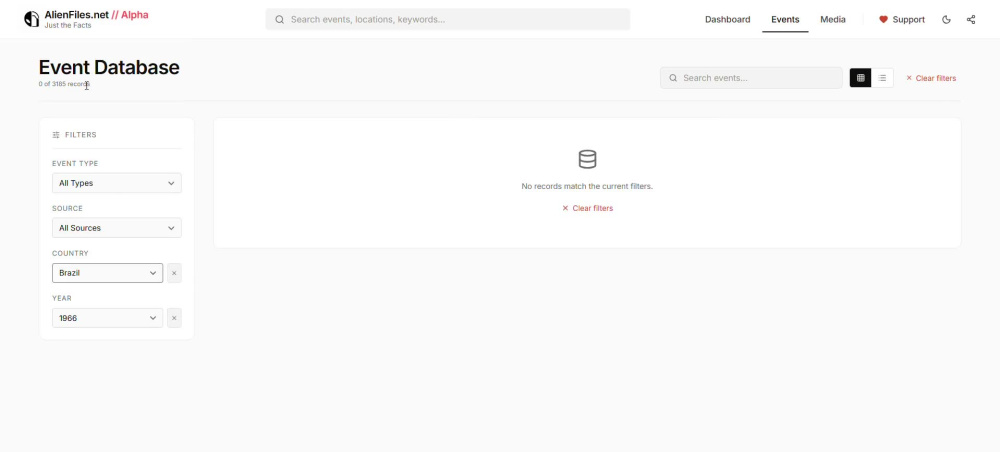1000x452 pixels.
Task: Click the magnifier icon in event search
Action: 673,78
